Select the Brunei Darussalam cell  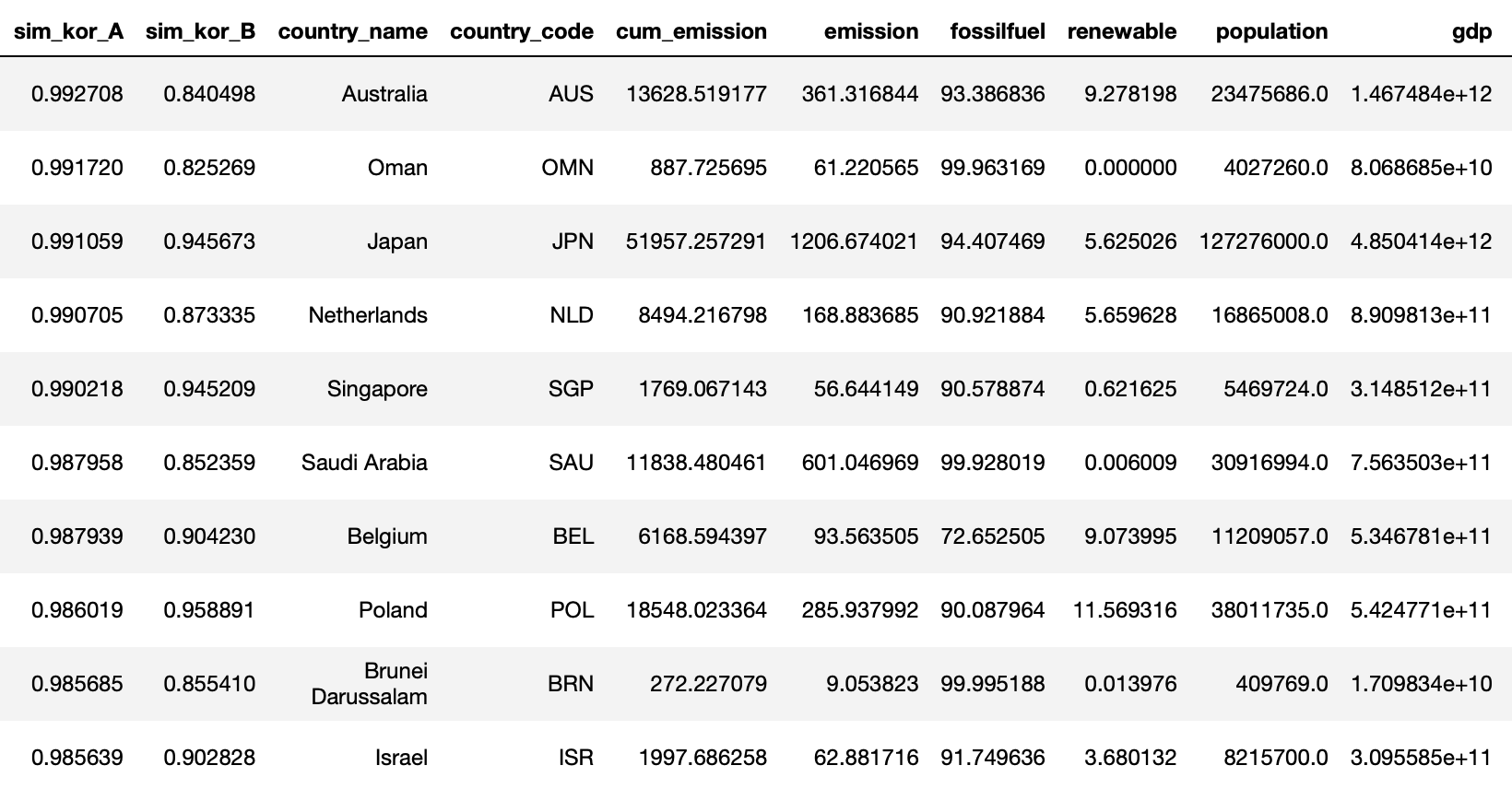pos(369,684)
